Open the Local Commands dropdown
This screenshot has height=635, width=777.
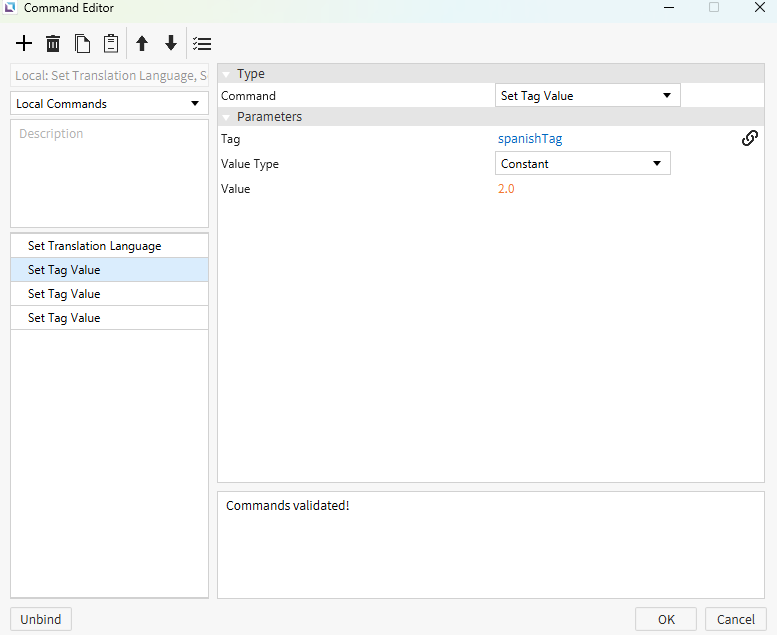[x=109, y=104]
